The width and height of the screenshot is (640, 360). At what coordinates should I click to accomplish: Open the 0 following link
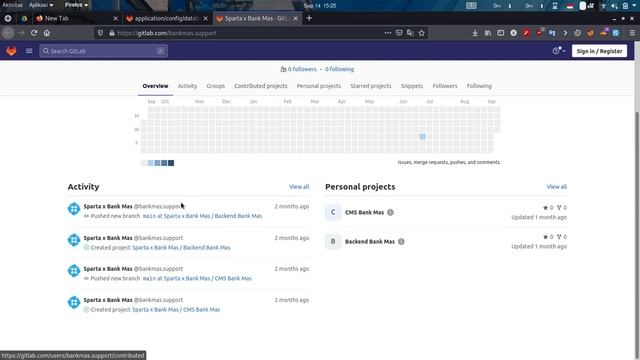[x=340, y=69]
